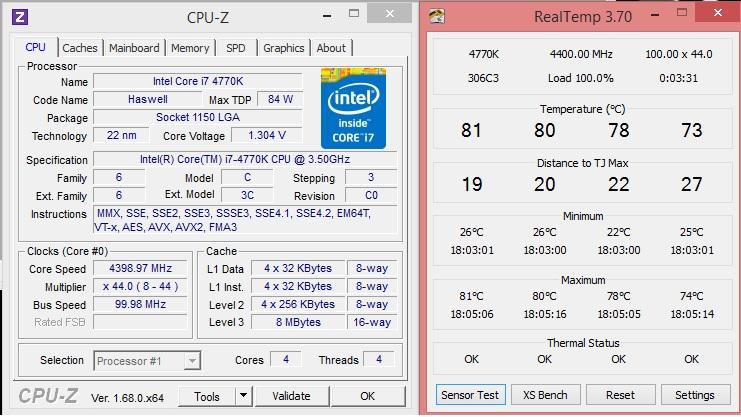Click the Level 2 cache value 4 x 256 KBytes
This screenshot has height=417, width=741.
pyautogui.click(x=298, y=304)
